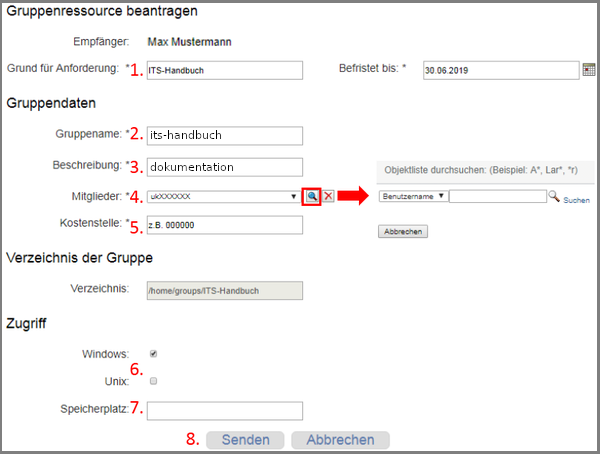Click the Verzeichnis path field
The image size is (600, 454).
coord(224,290)
